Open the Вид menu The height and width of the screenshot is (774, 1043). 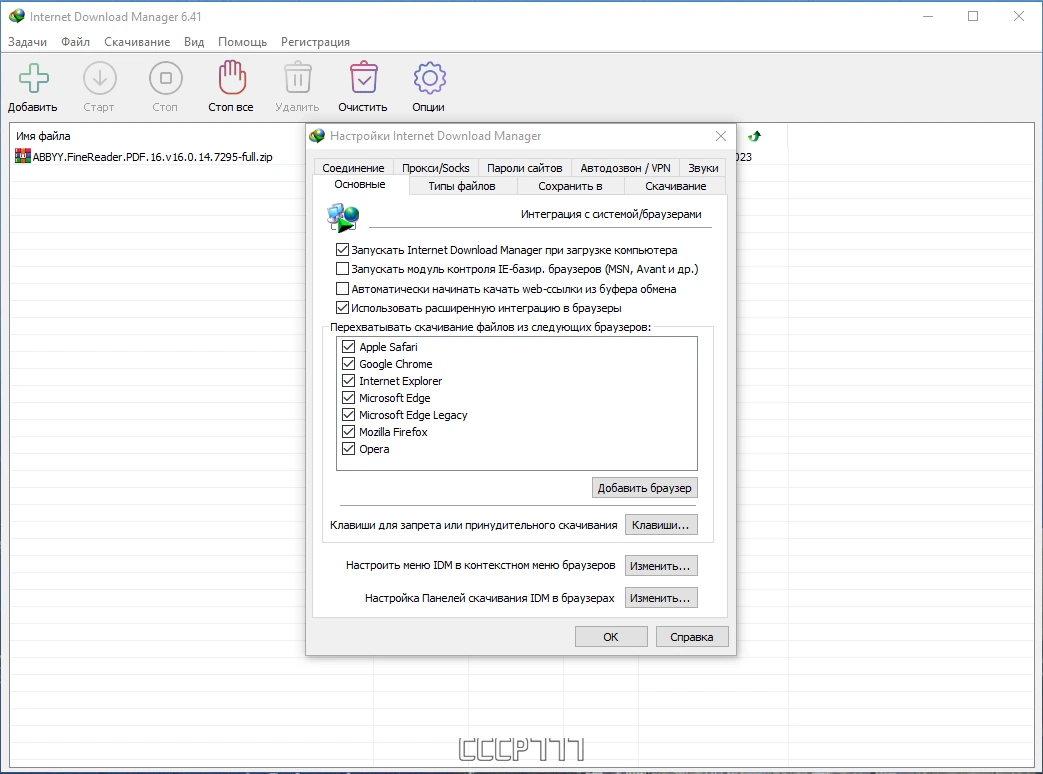tap(194, 42)
